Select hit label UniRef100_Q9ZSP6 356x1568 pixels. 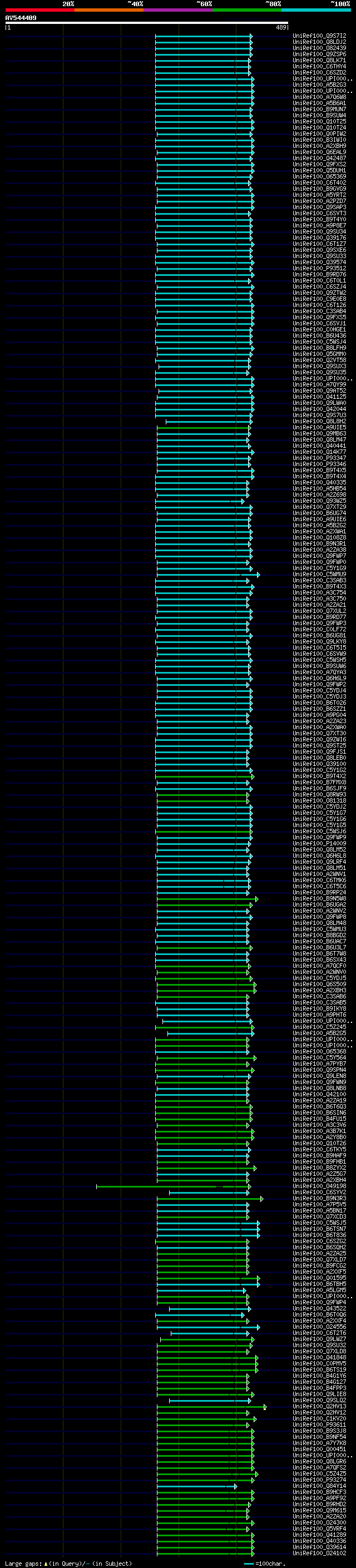[319, 54]
